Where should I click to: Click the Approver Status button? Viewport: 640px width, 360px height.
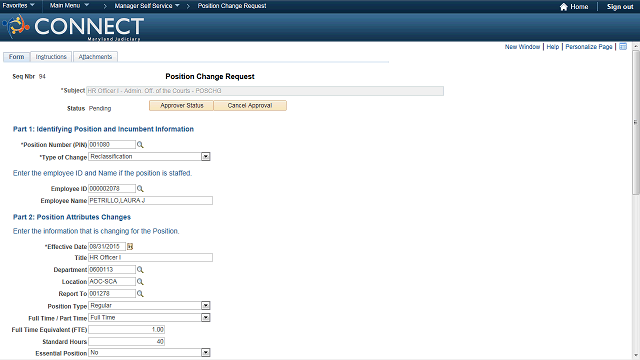tap(182, 106)
